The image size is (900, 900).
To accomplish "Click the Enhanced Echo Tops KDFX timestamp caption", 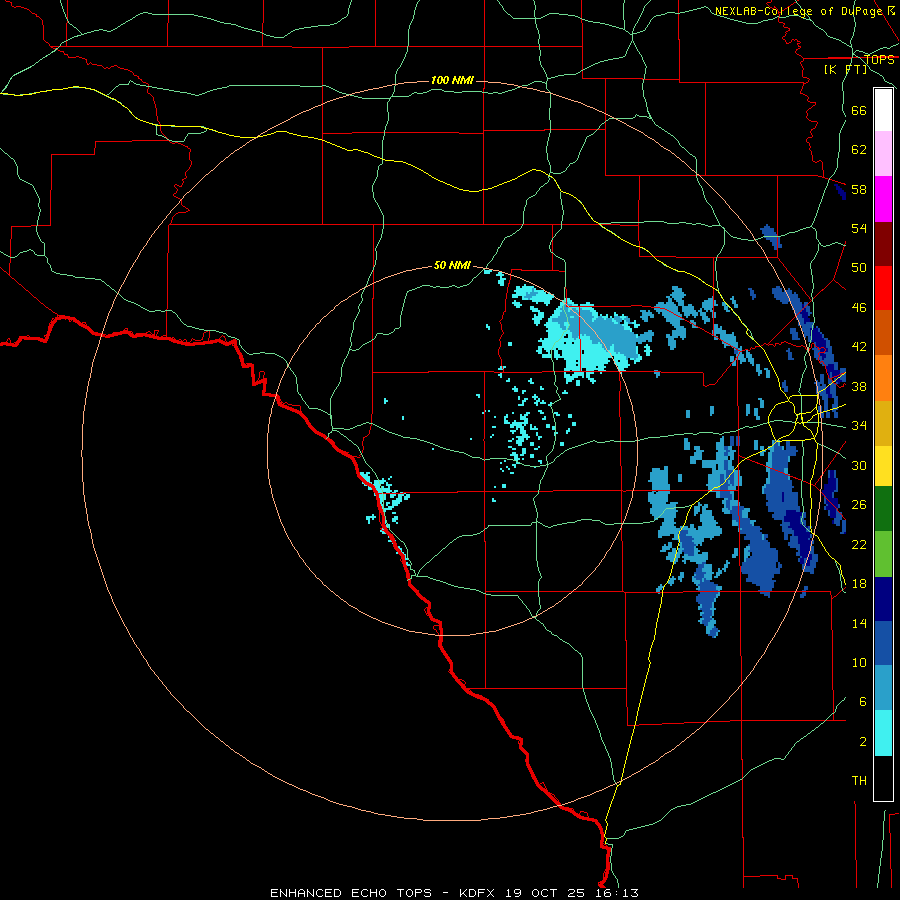I will (x=454, y=893).
